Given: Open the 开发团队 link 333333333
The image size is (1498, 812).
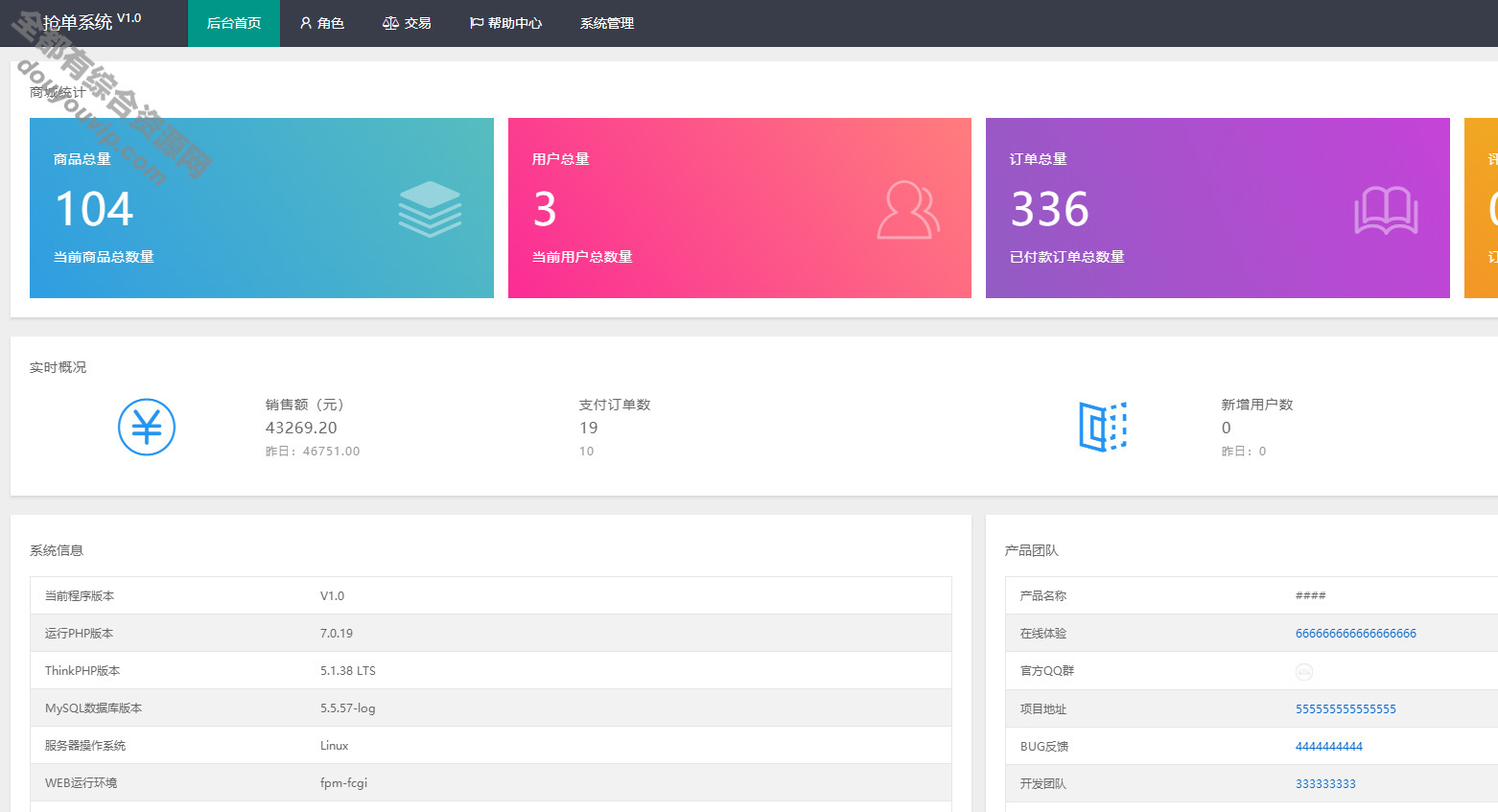Looking at the screenshot, I should [x=1325, y=784].
